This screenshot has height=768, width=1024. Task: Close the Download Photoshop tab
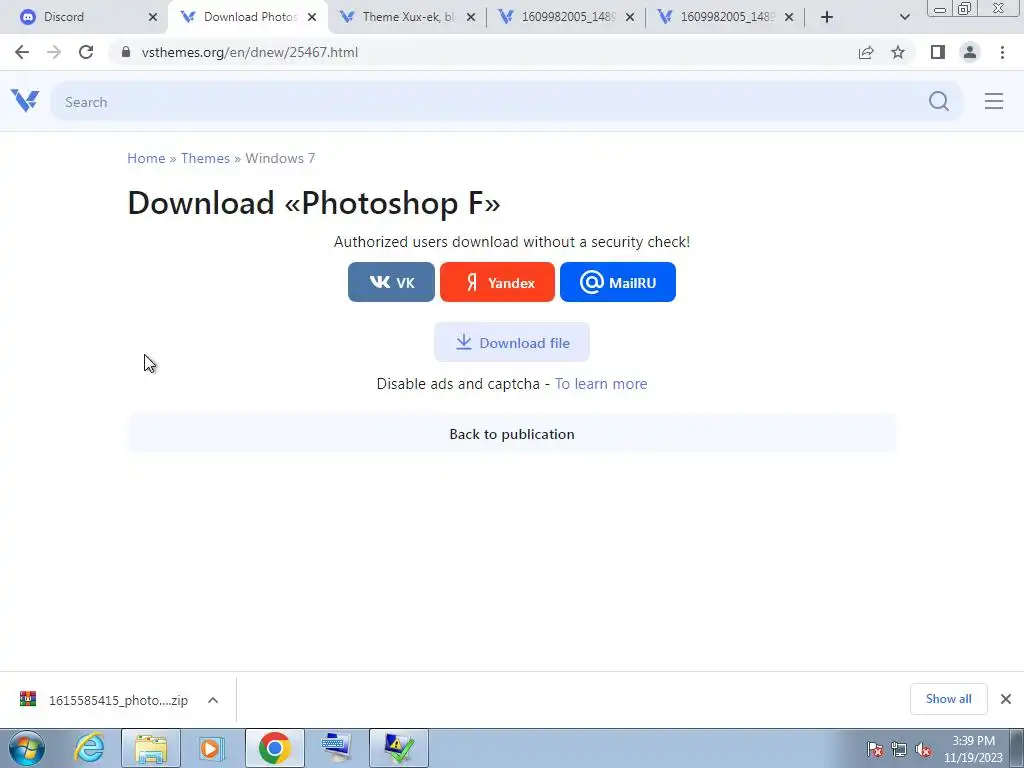click(312, 17)
